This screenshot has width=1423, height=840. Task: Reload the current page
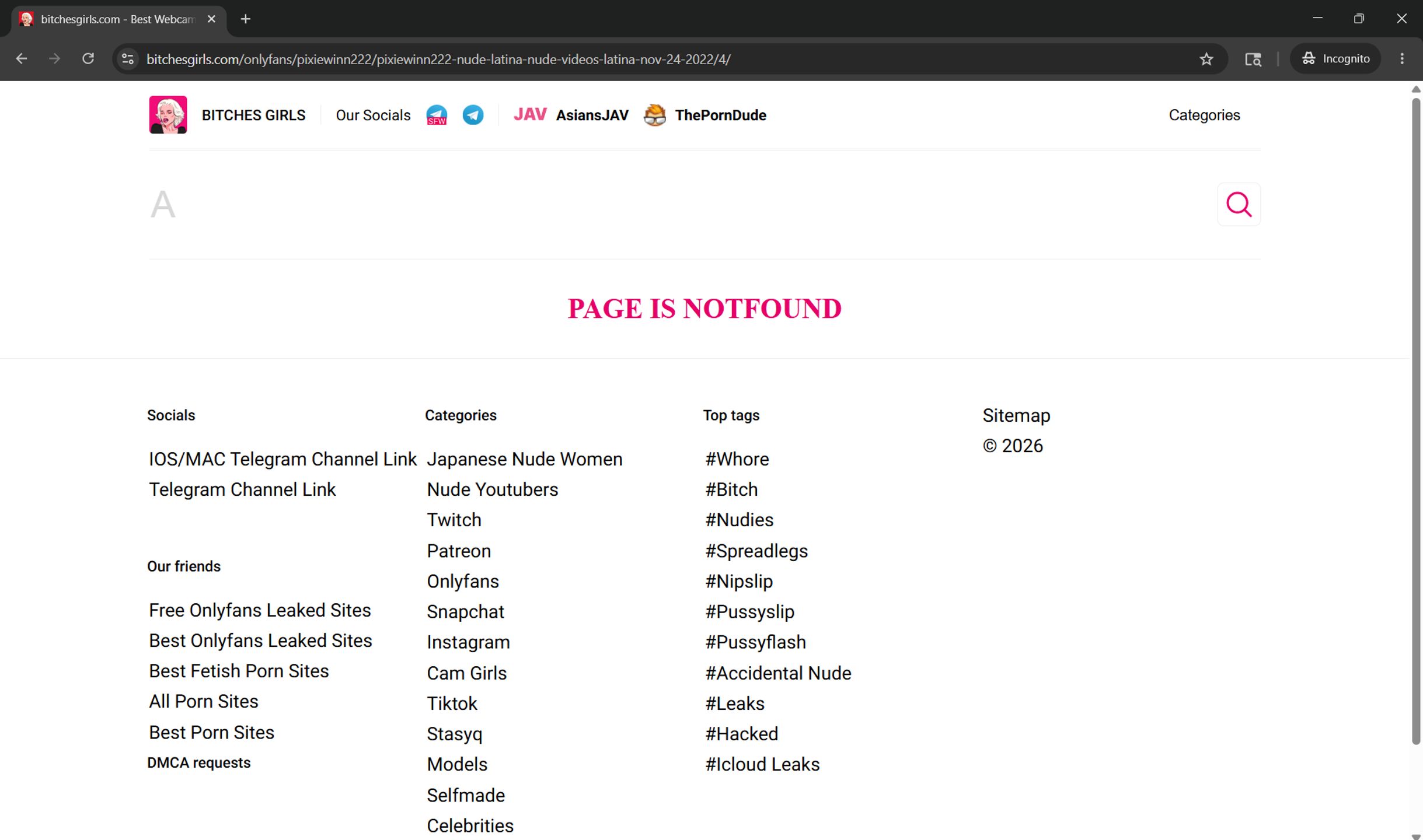88,59
